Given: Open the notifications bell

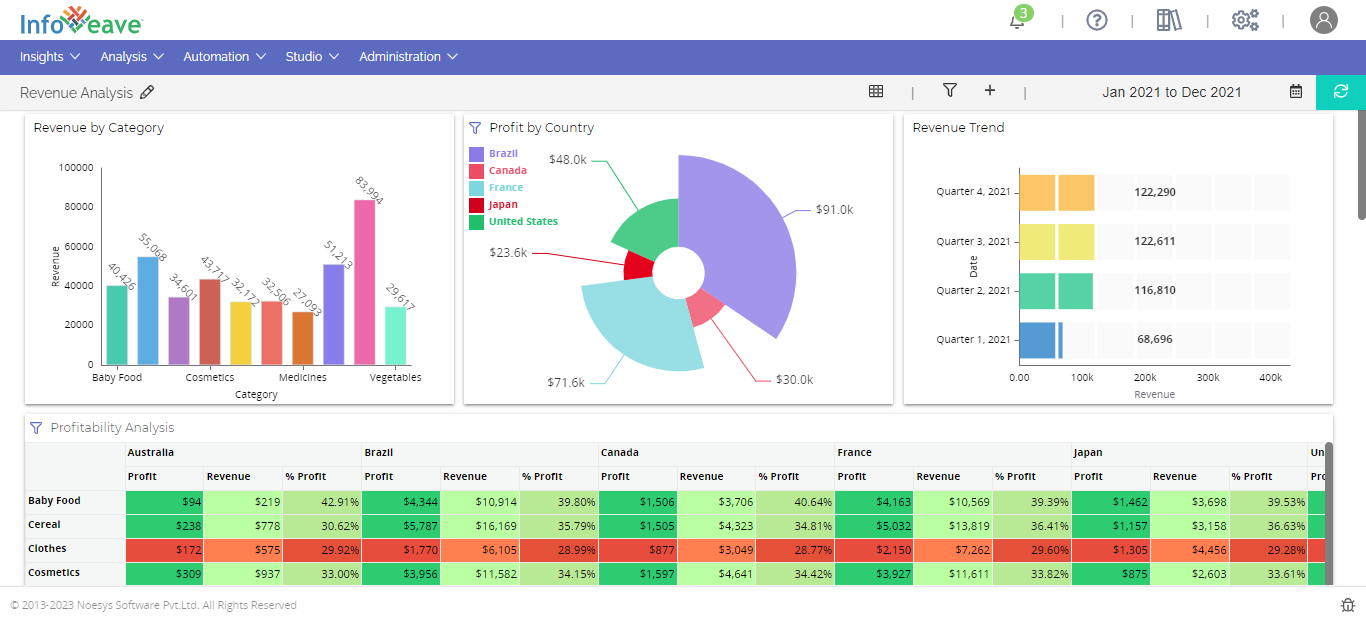Looking at the screenshot, I should point(1017,20).
